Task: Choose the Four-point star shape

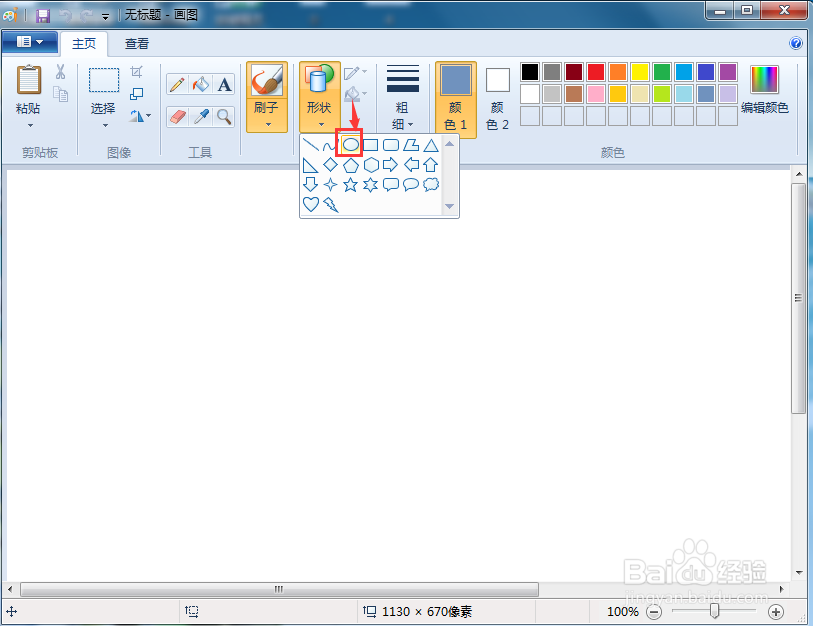Action: click(330, 184)
